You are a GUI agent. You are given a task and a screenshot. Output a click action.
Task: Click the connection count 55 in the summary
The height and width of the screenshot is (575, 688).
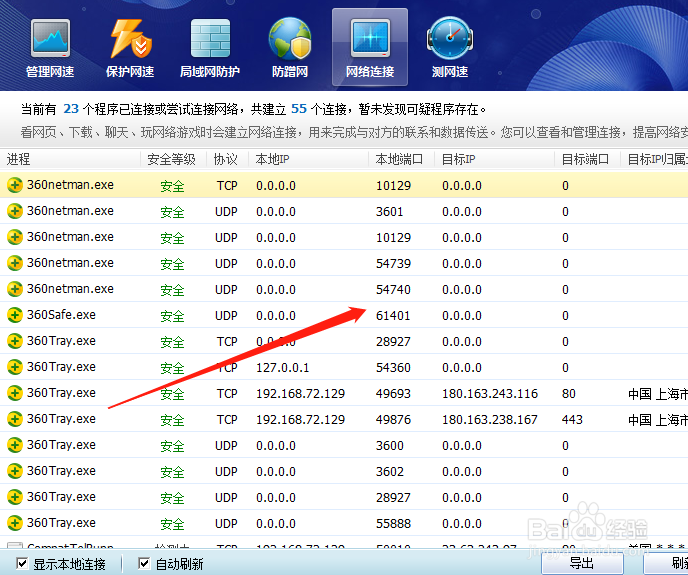(x=299, y=108)
